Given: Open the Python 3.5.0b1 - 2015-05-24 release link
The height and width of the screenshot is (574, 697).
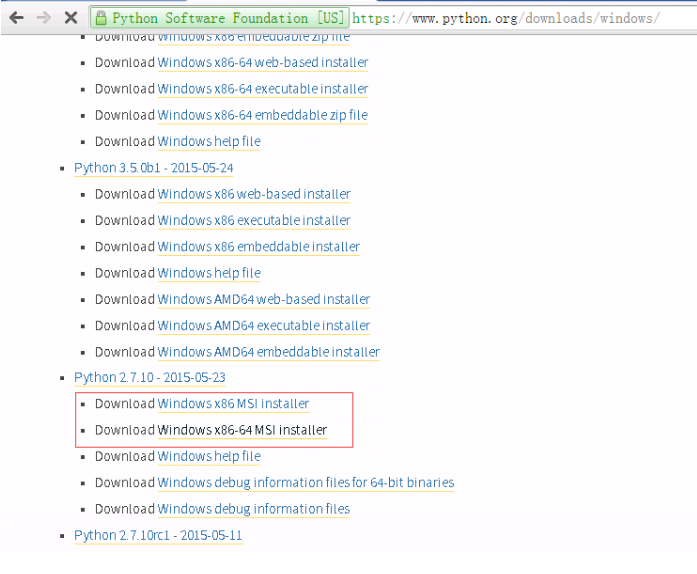Looking at the screenshot, I should pos(153,168).
